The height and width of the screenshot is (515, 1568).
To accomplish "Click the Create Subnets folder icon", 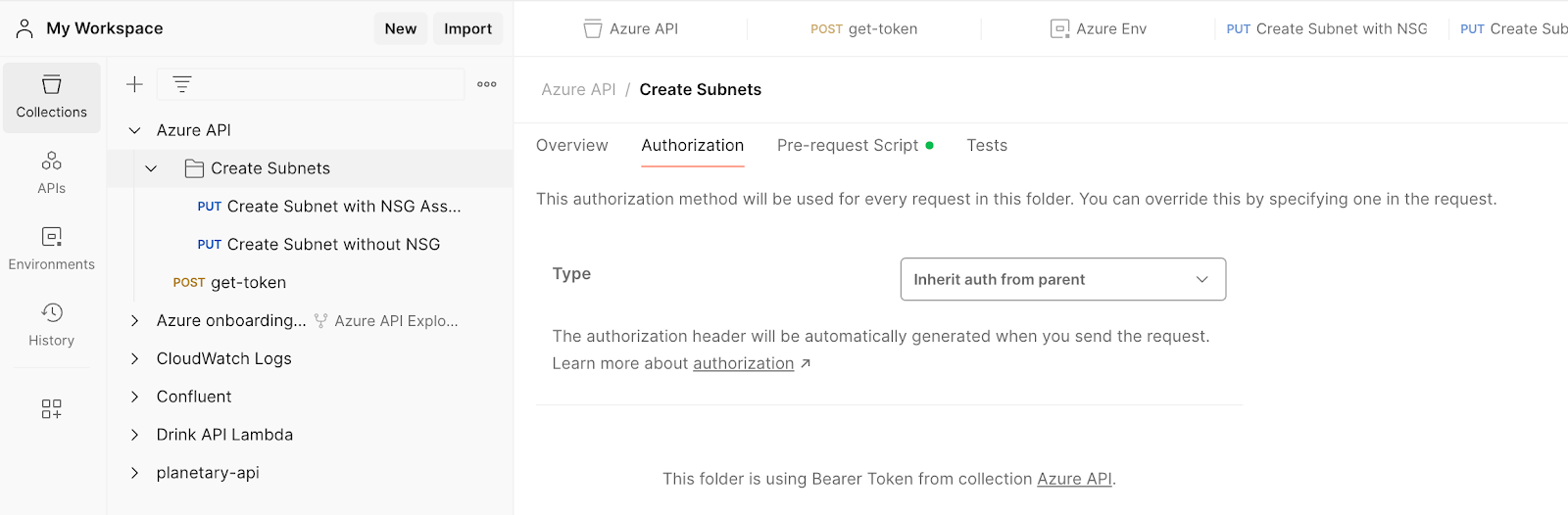I will tap(194, 168).
